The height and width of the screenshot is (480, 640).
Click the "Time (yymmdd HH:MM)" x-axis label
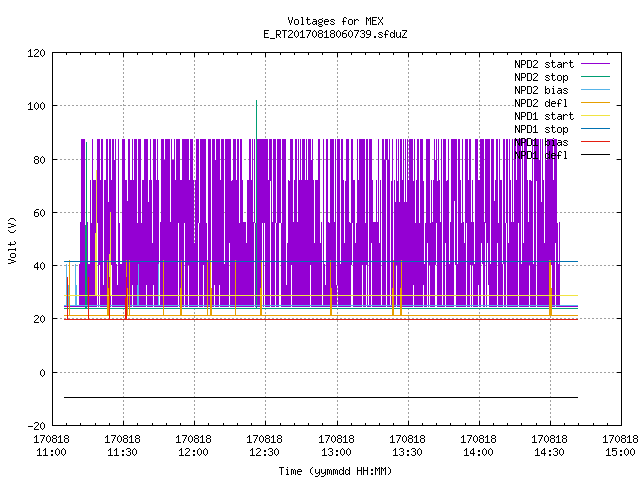pyautogui.click(x=335, y=471)
